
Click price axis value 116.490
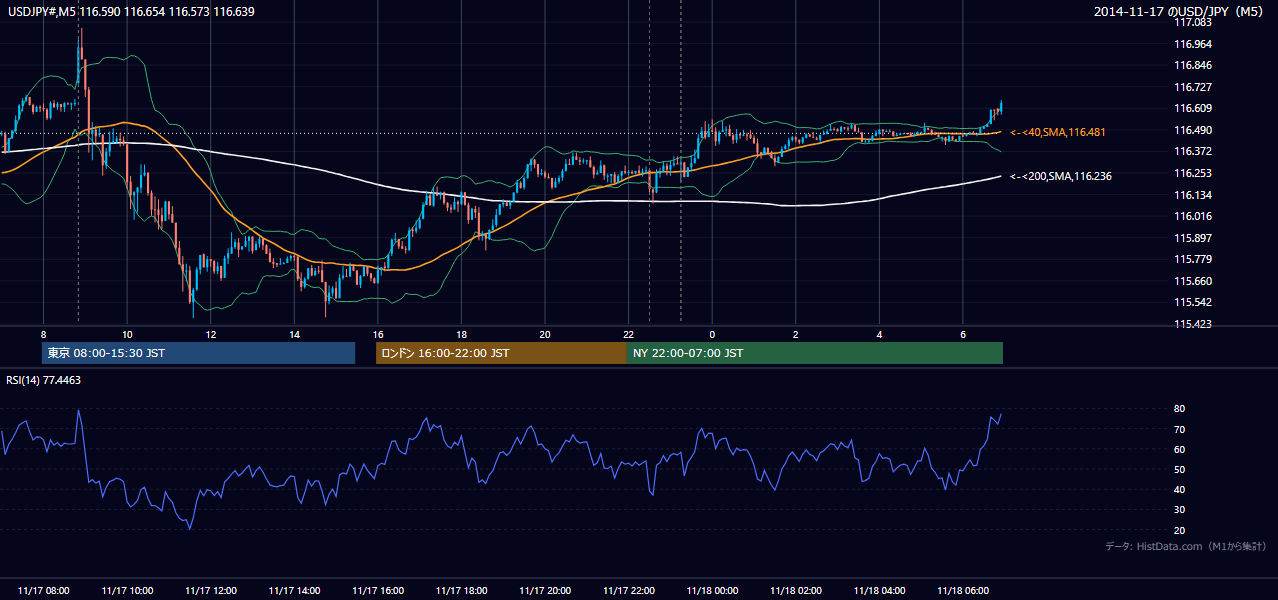(1192, 130)
